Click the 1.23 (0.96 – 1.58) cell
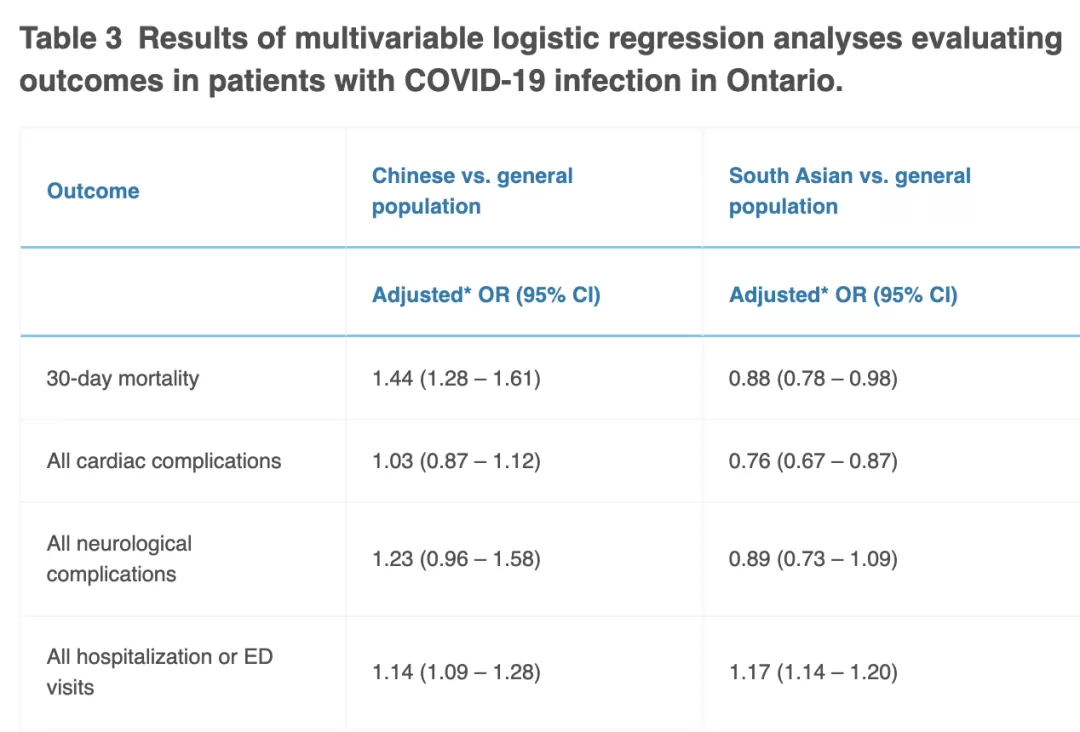1080x732 pixels. pyautogui.click(x=456, y=558)
